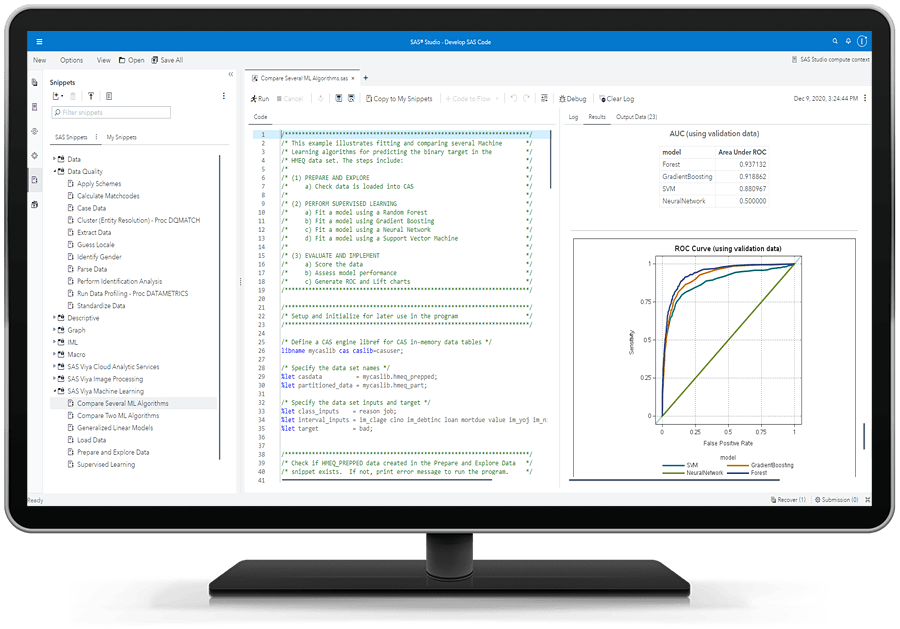Screen dimensions: 900x629
Task: Select the Output Data (23) tab
Action: (x=637, y=117)
